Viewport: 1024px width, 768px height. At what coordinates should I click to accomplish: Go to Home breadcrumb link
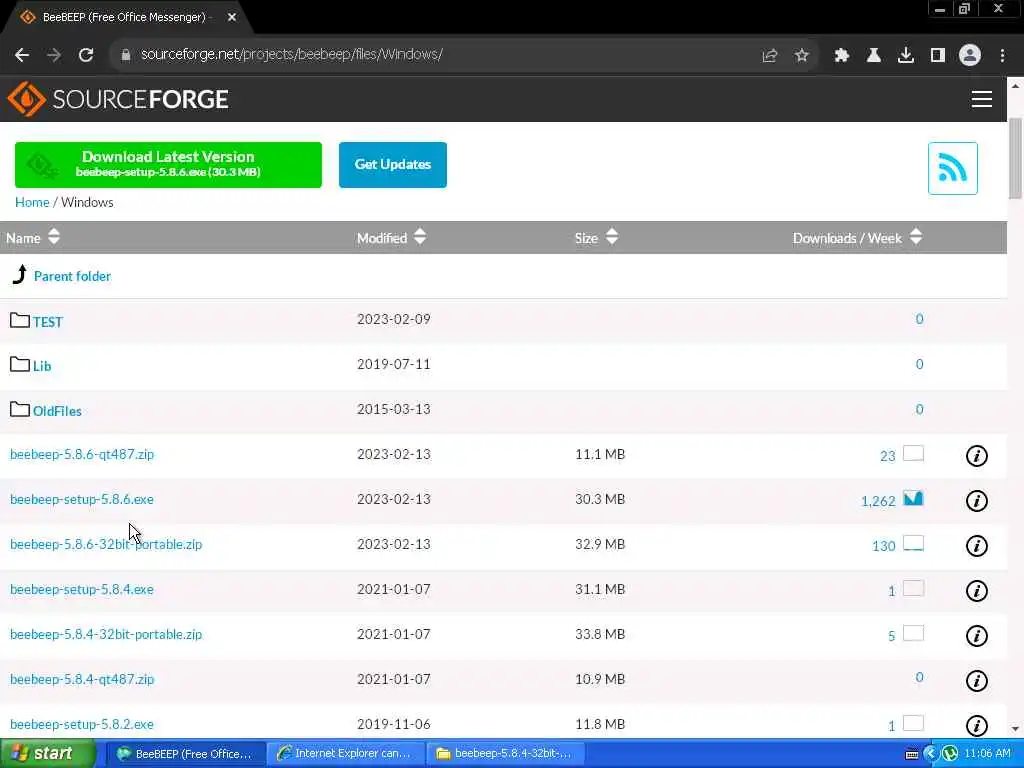click(32, 202)
